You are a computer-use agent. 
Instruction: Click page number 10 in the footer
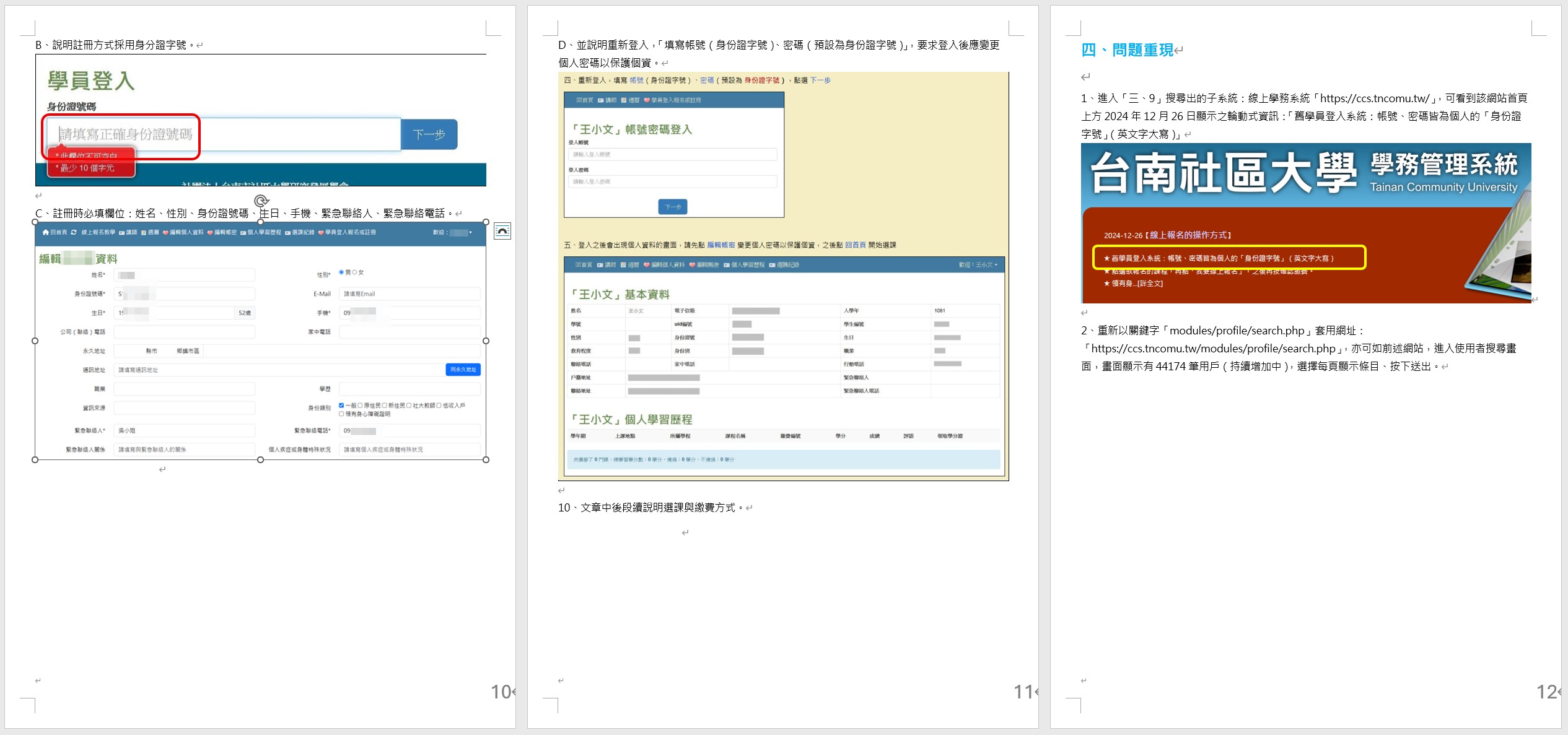point(501,692)
